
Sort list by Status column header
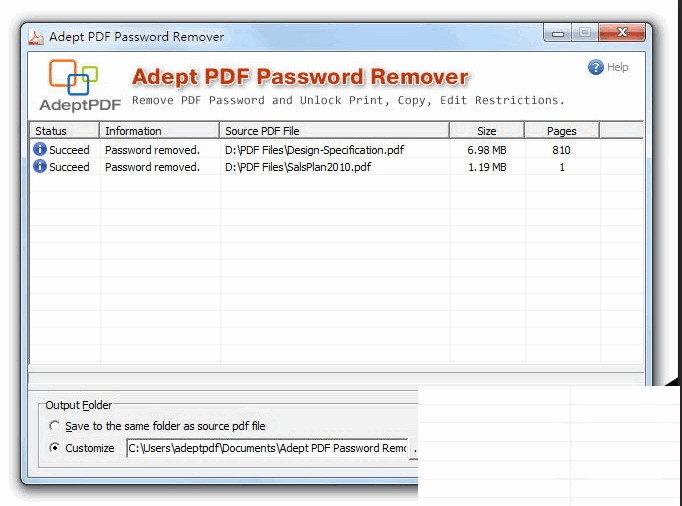tap(65, 131)
